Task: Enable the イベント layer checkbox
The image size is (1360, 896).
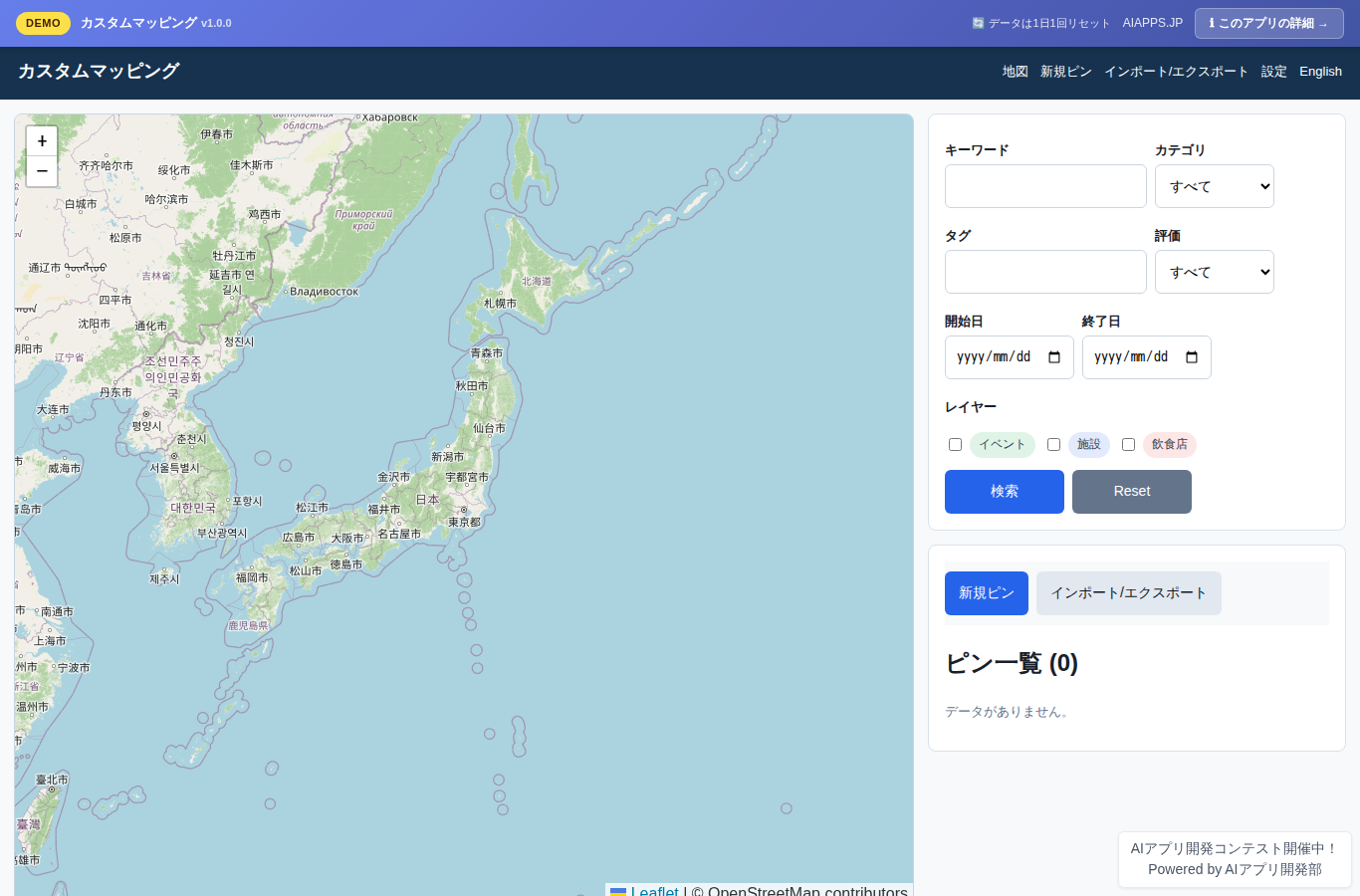Action: pos(955,445)
